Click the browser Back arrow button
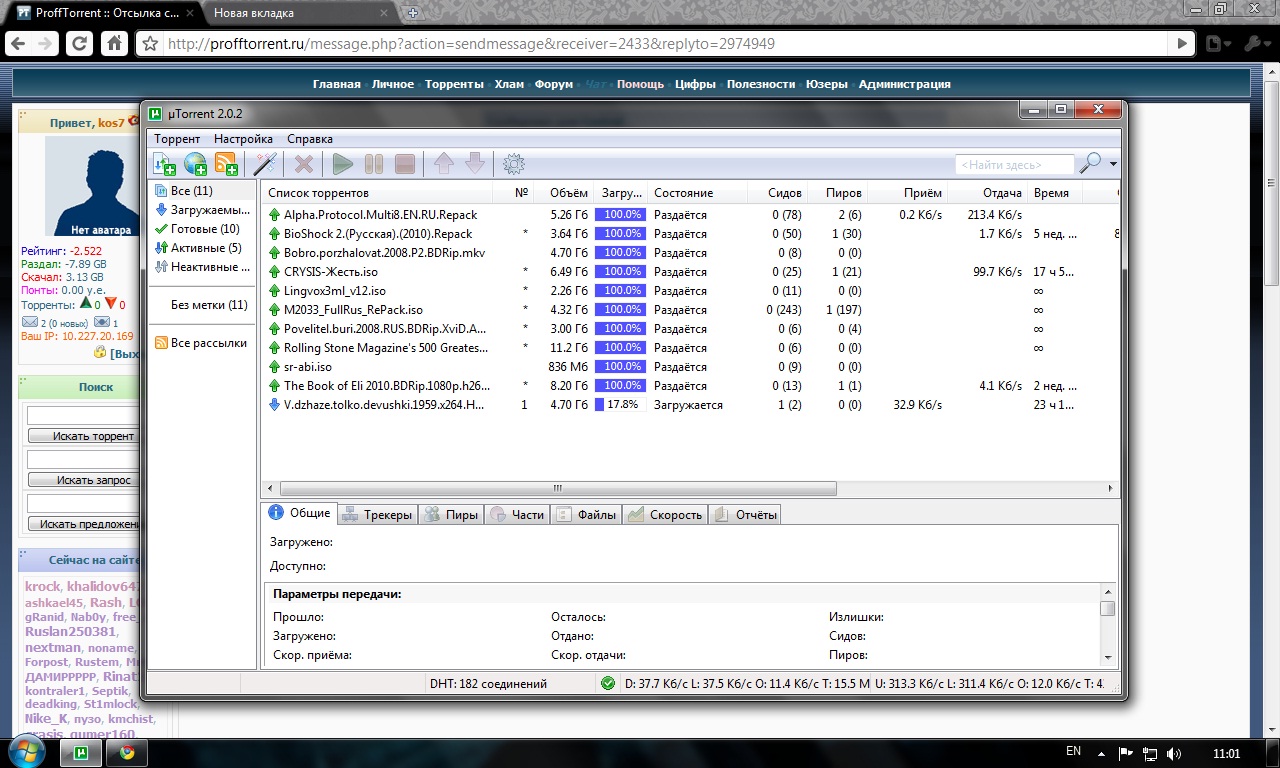The image size is (1280, 768). (x=19, y=44)
